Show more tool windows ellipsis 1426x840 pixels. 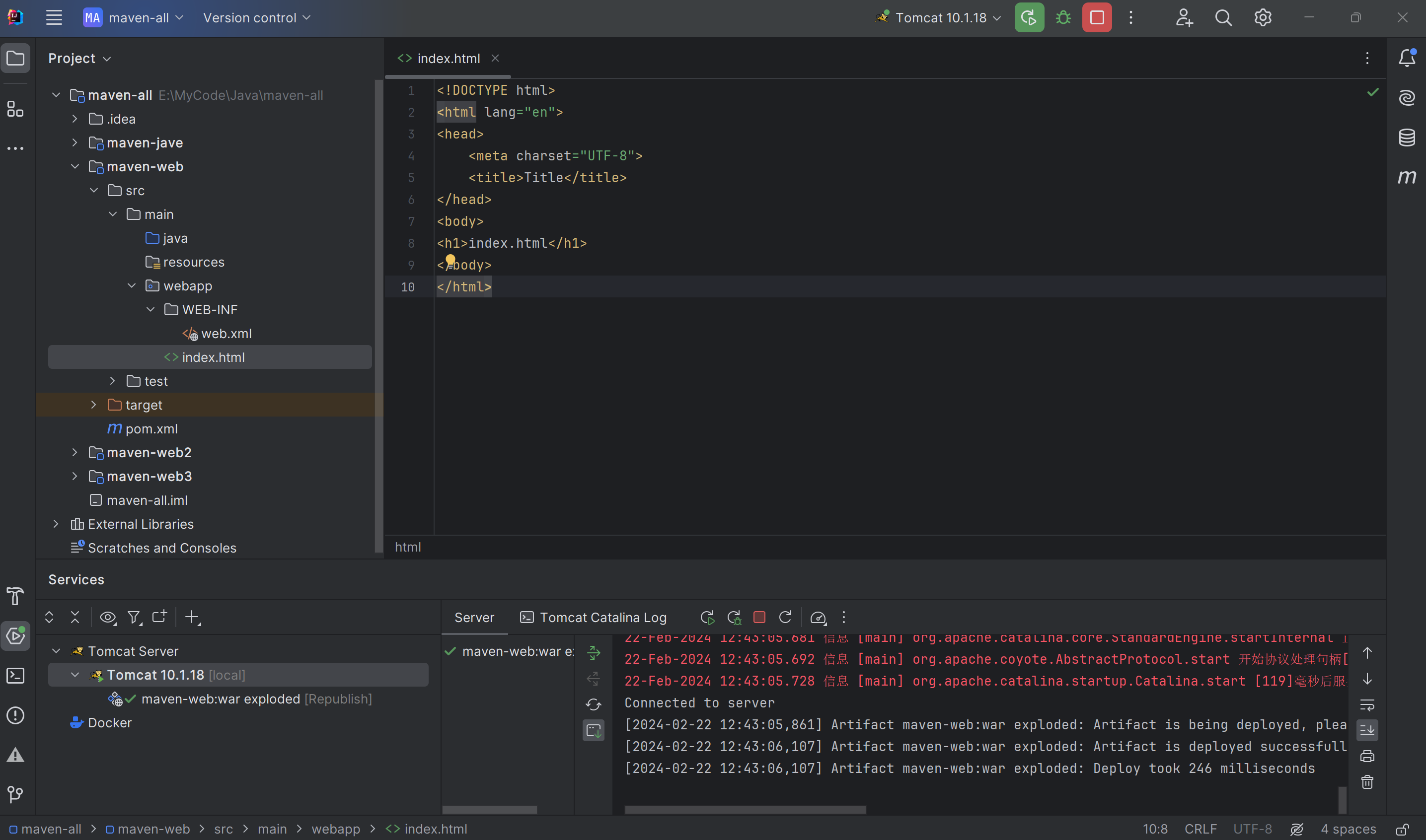coord(15,148)
